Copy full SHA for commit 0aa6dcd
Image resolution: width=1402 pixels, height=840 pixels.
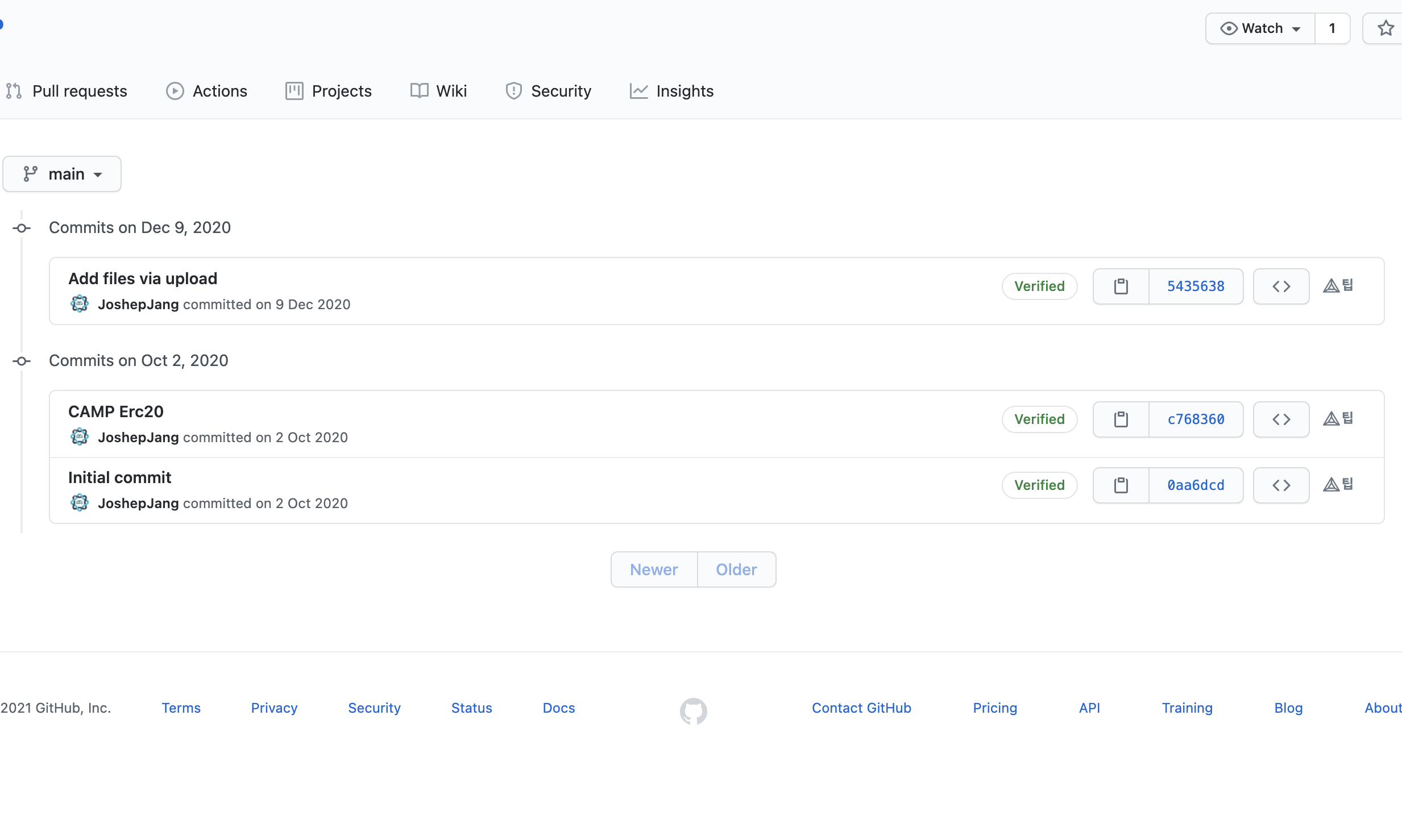[x=1121, y=485]
